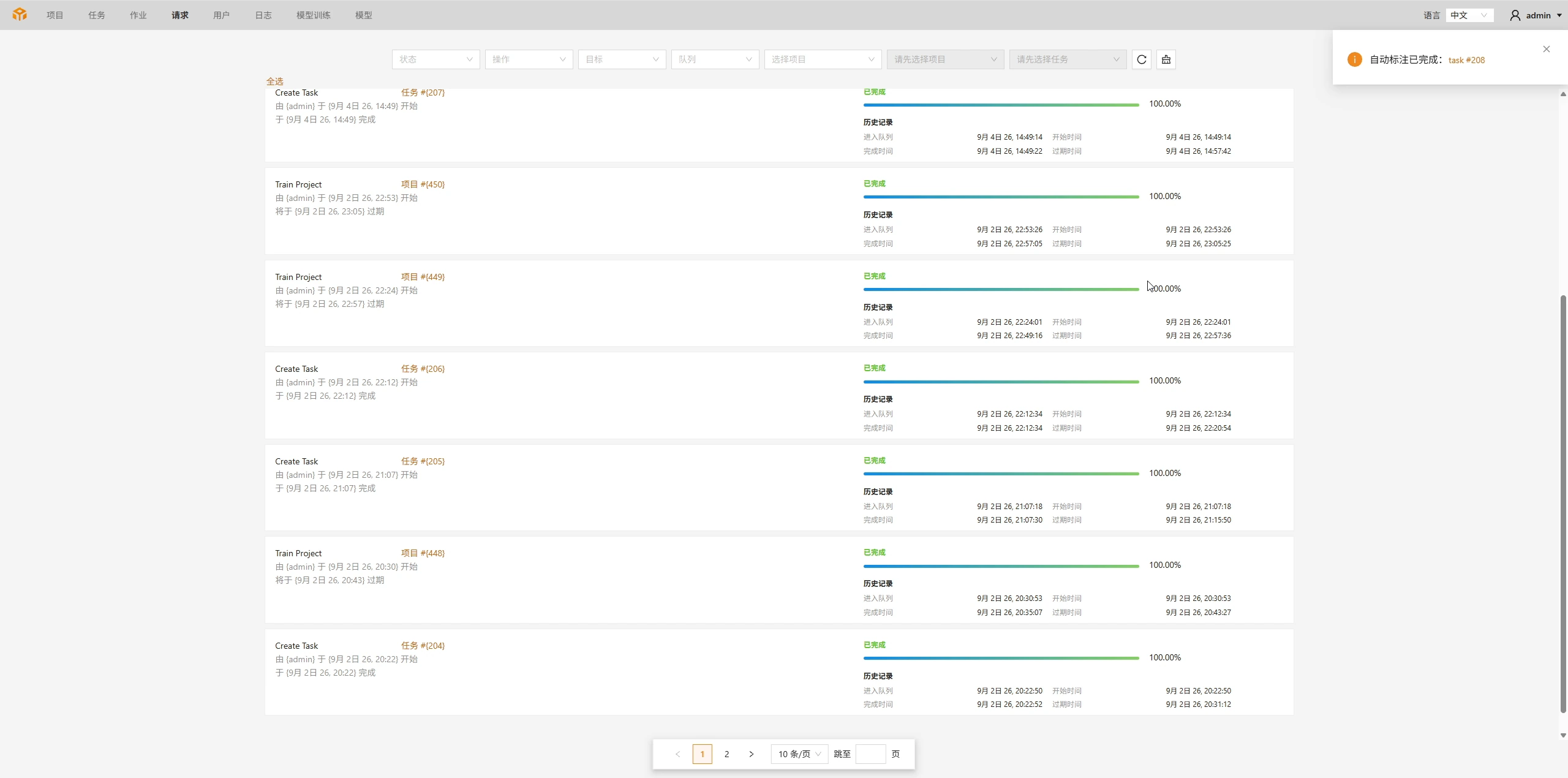The height and width of the screenshot is (778, 1568).
Task: Open 任务 #{207} link
Action: coord(423,93)
